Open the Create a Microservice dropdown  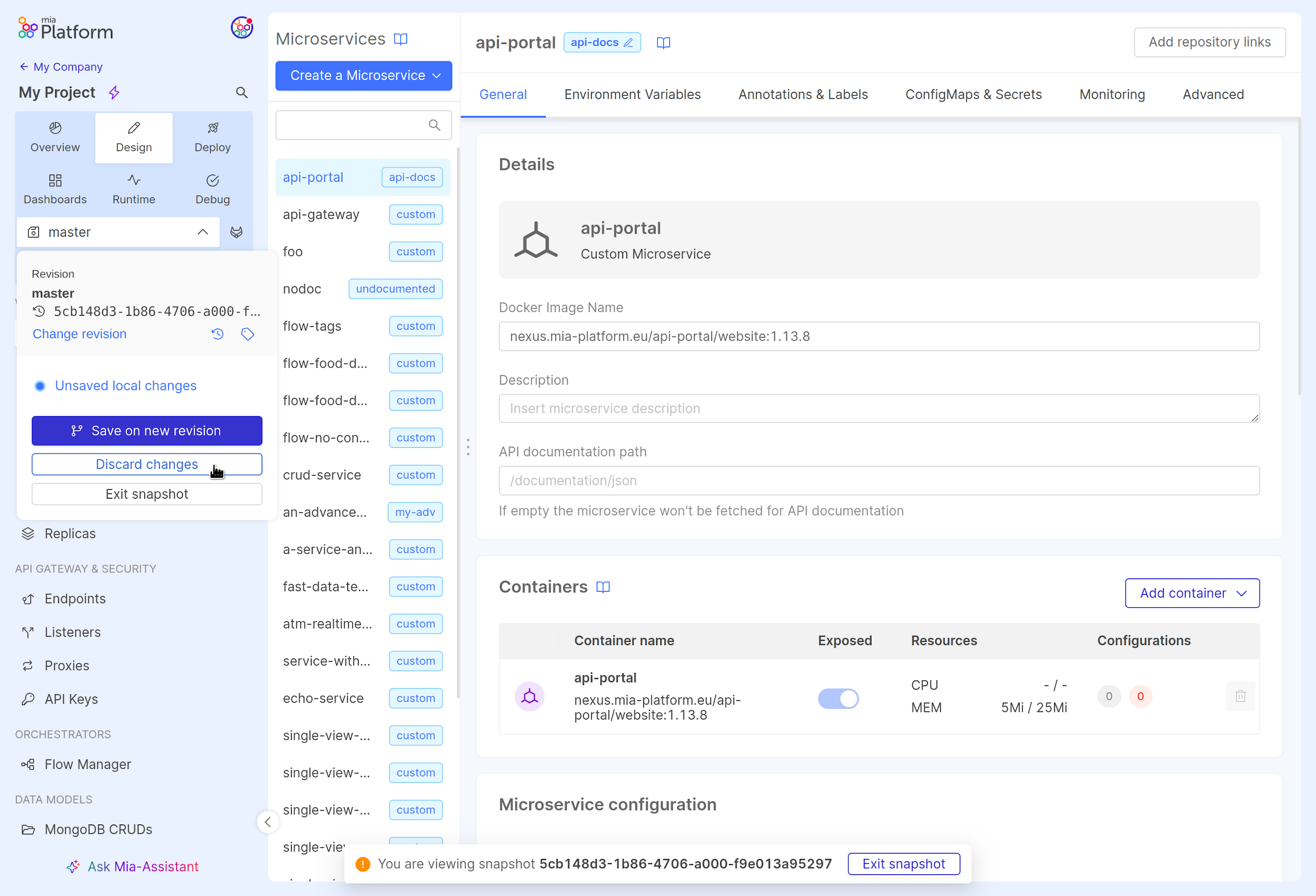363,75
